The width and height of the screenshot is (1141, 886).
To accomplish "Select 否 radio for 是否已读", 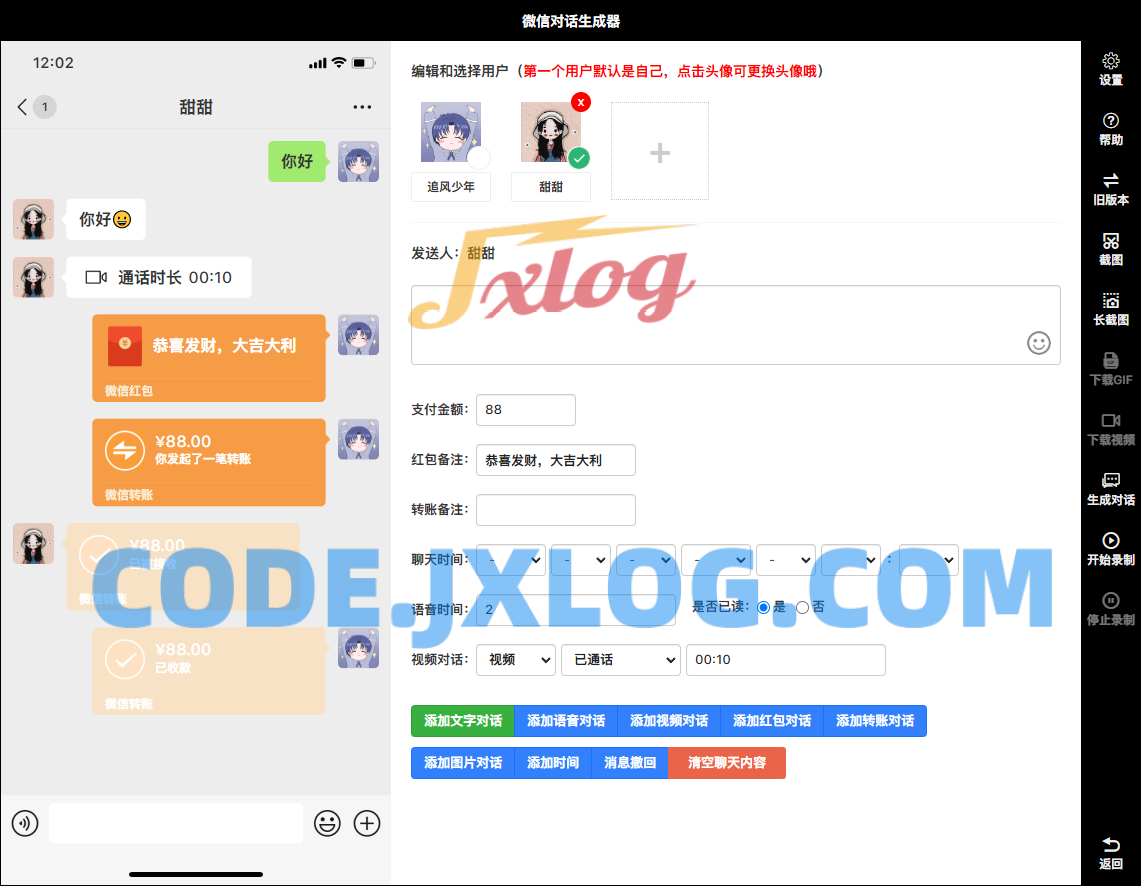I will 802,607.
